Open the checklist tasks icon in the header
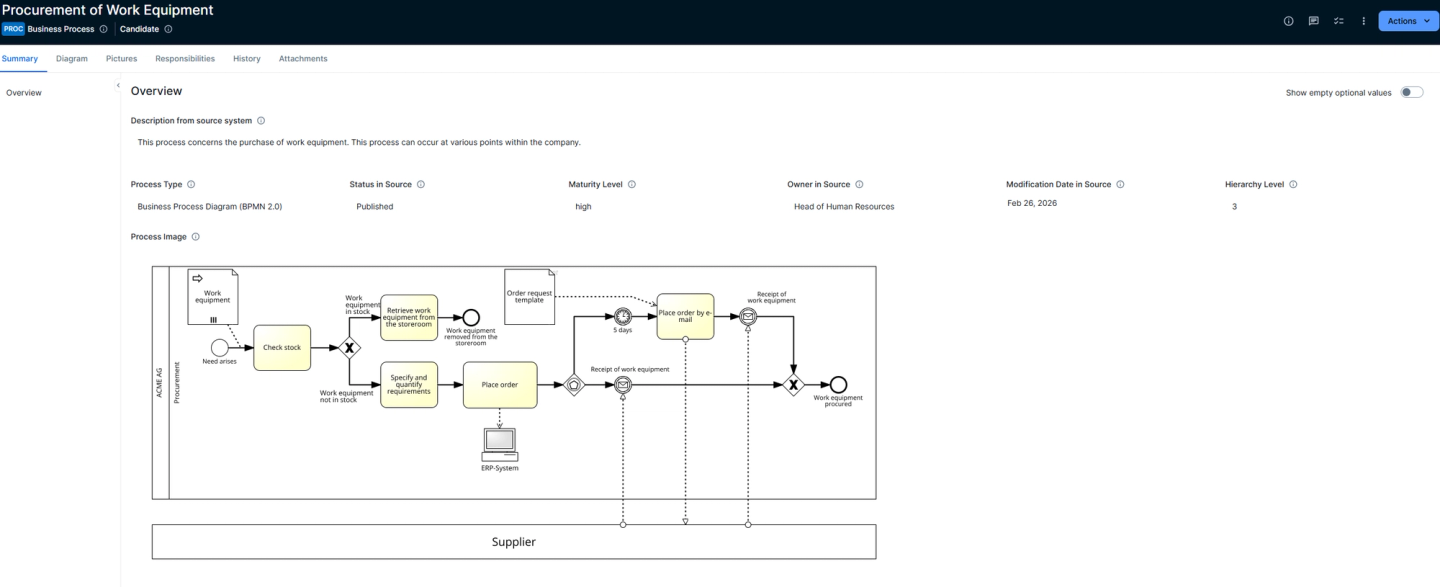 click(1338, 21)
